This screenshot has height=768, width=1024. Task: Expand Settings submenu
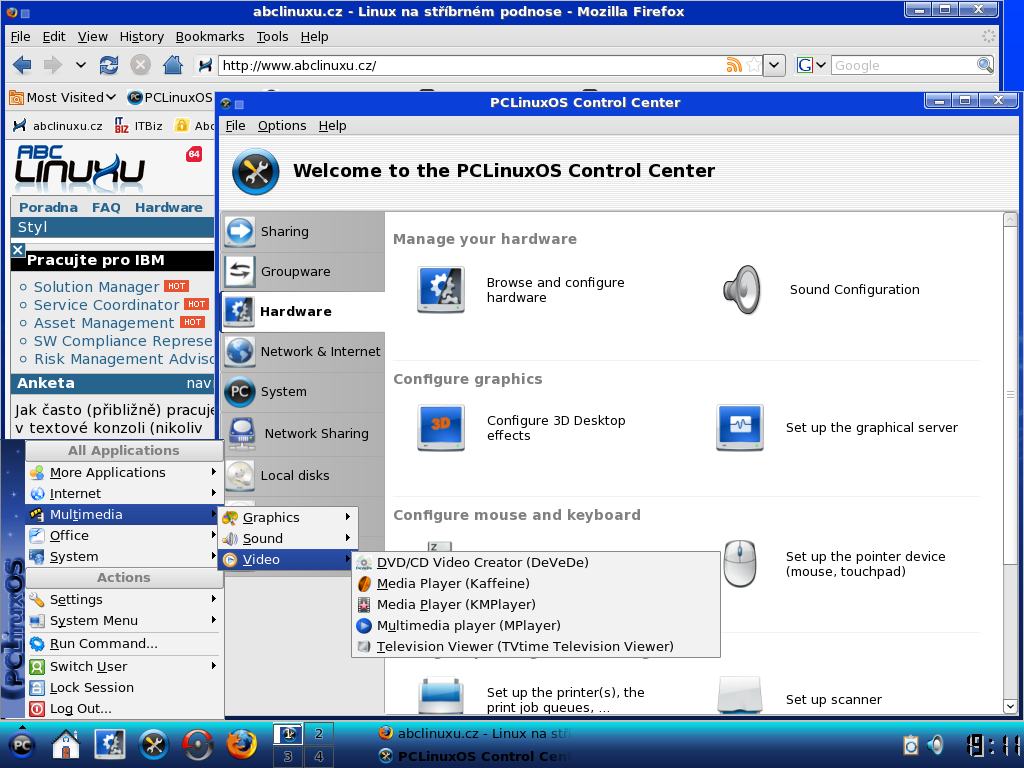(123, 599)
